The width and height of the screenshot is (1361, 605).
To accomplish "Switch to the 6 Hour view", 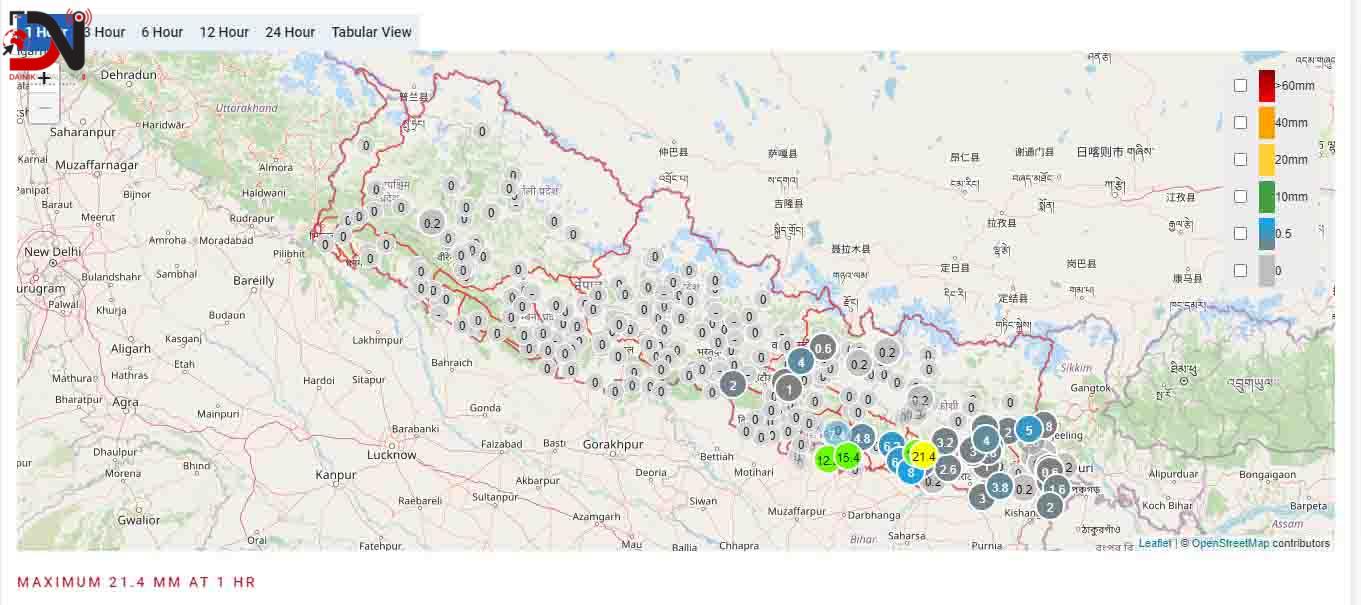I will [x=162, y=32].
